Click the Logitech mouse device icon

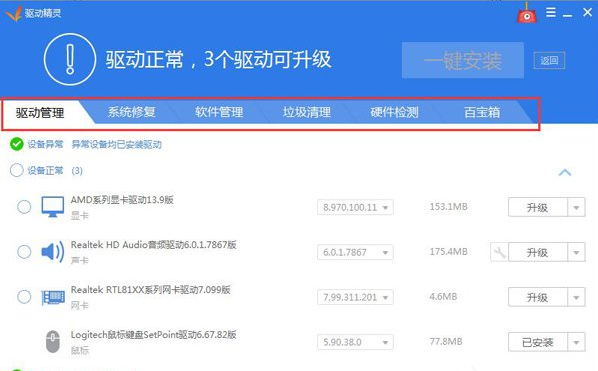click(53, 342)
